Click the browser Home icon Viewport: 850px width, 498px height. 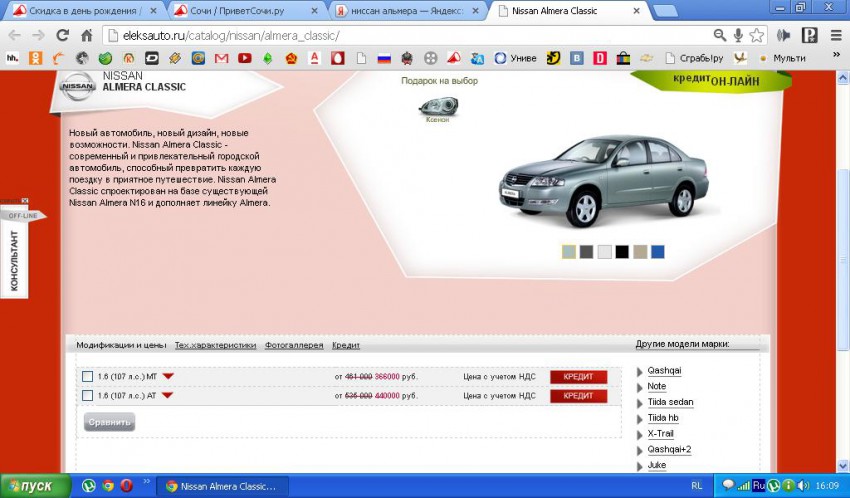point(87,35)
